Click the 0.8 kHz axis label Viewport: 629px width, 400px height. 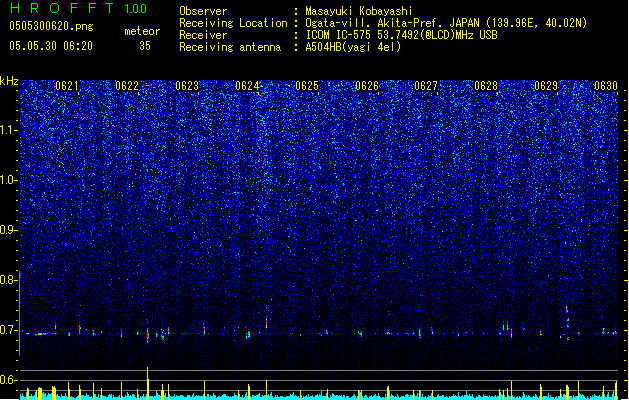pos(9,280)
